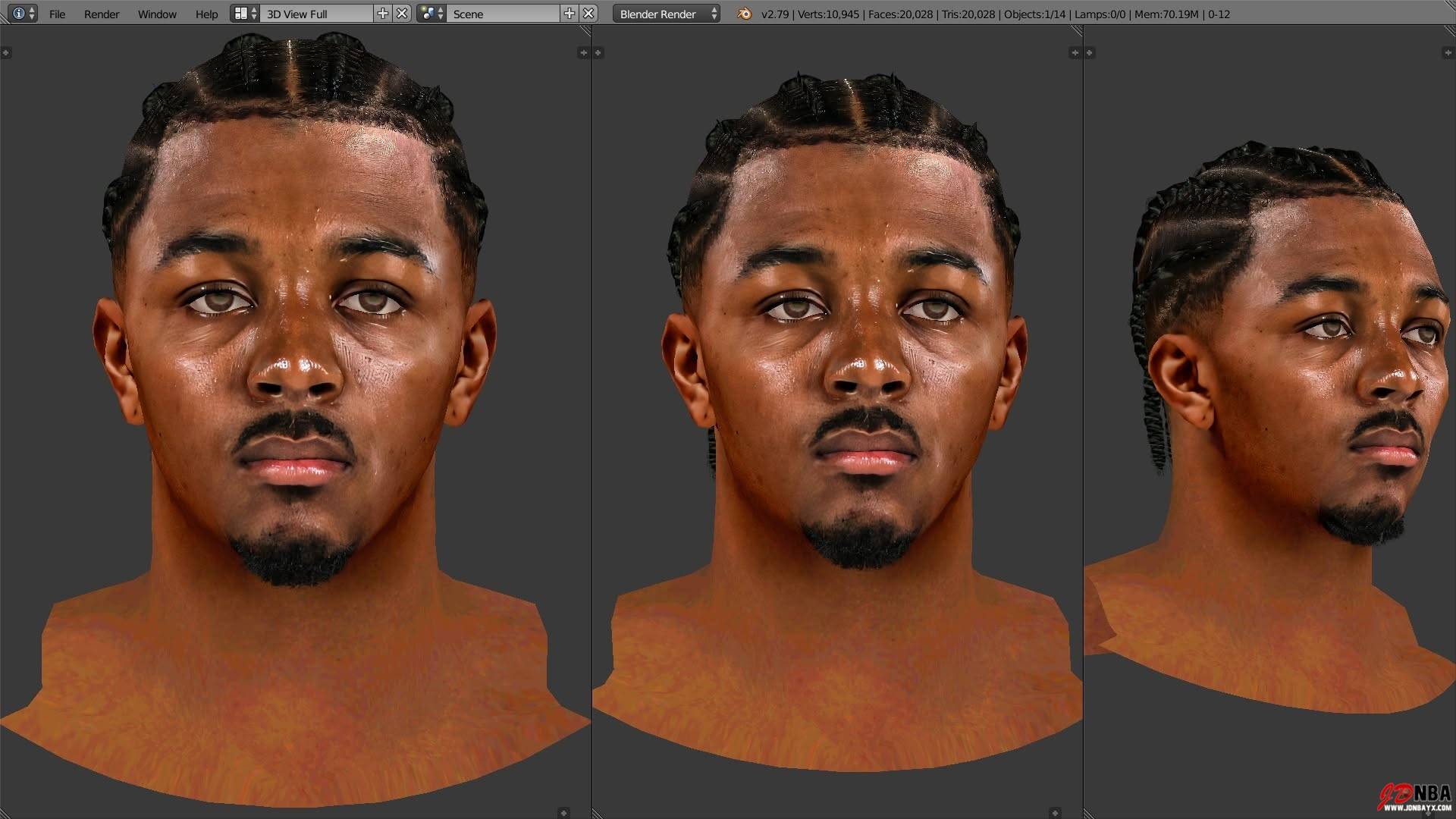Open the Info editor type selector

22,14
